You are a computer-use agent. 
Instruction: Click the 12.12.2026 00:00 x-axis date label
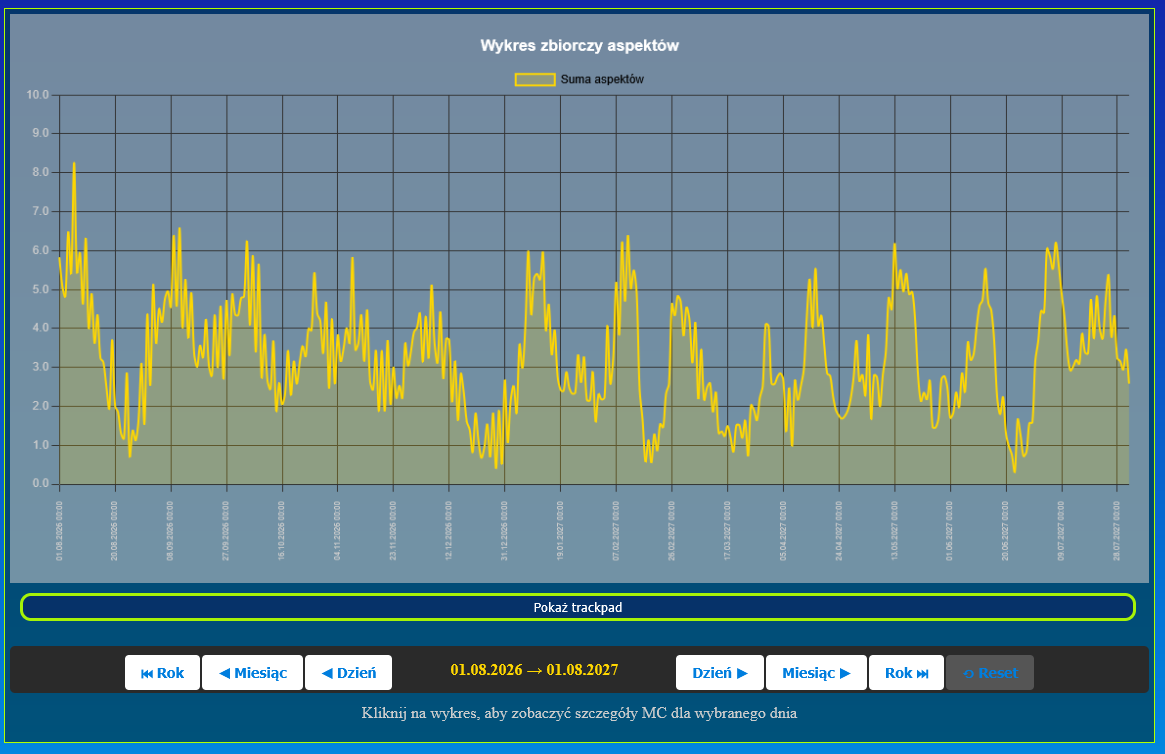(449, 530)
